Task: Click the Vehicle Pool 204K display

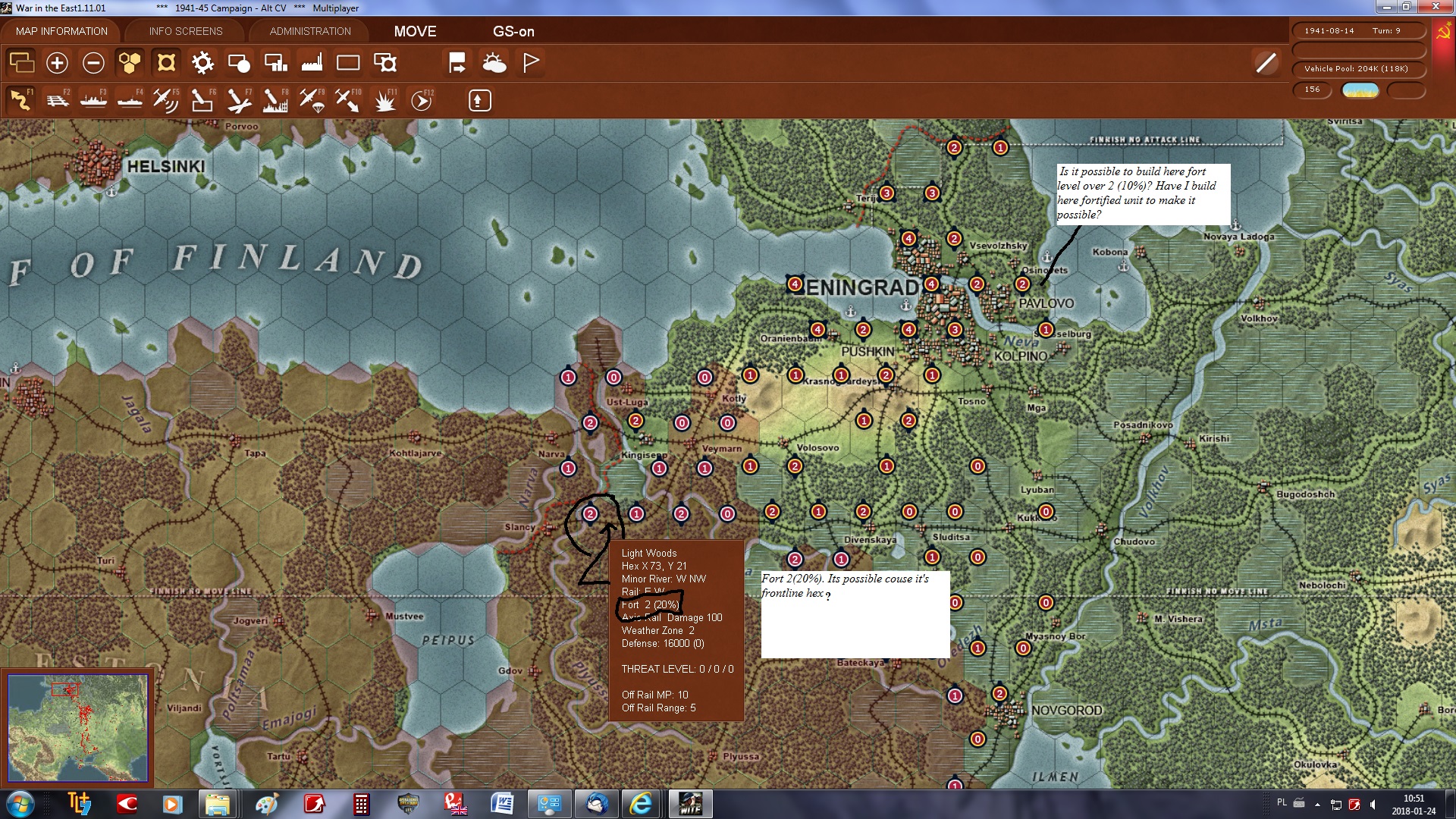Action: click(x=1357, y=68)
